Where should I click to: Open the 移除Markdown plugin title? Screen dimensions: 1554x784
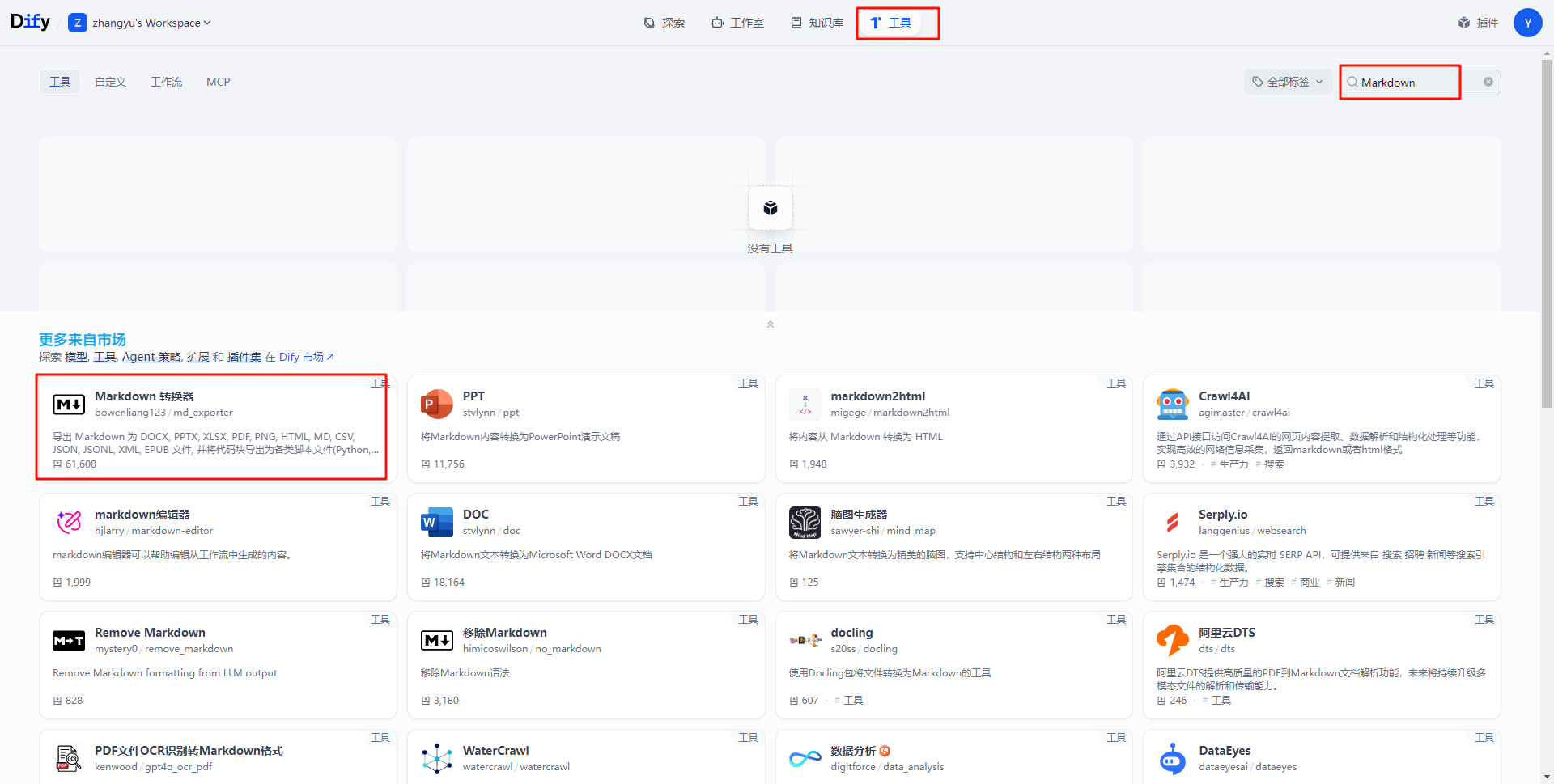[505, 633]
